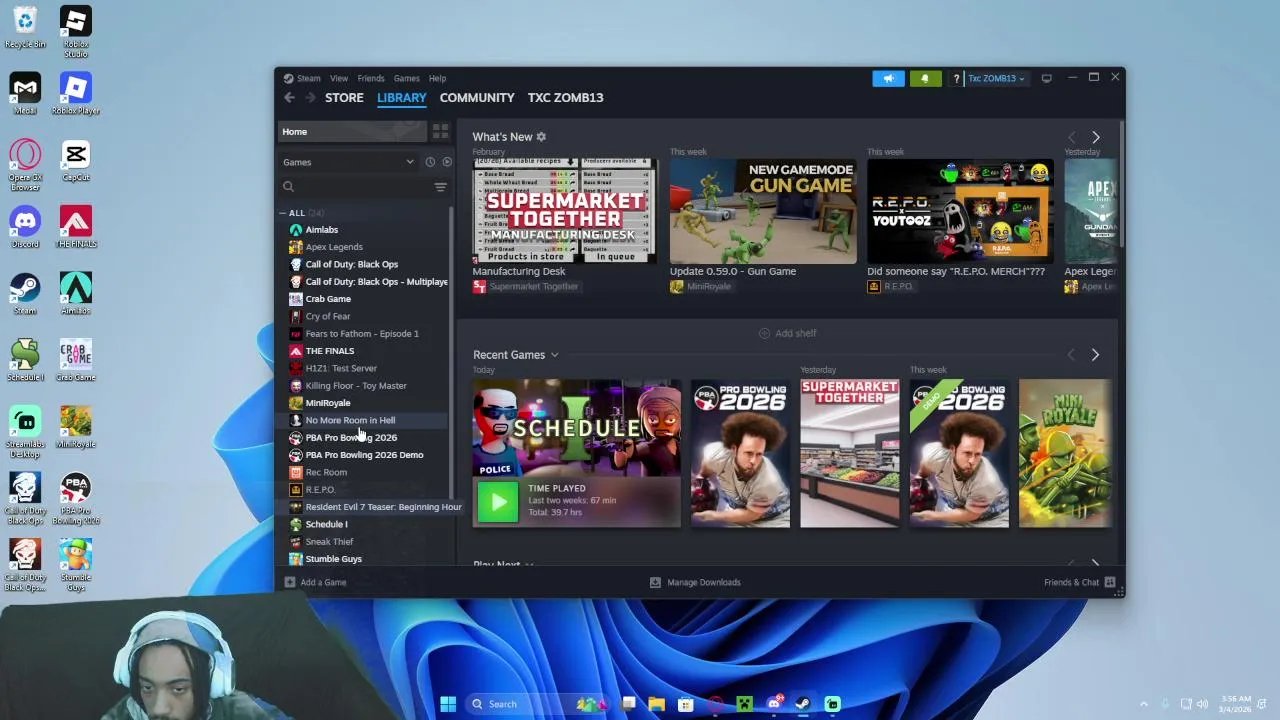The width and height of the screenshot is (1280, 720).
Task: Open Schedule I recent game cover
Action: click(x=577, y=428)
